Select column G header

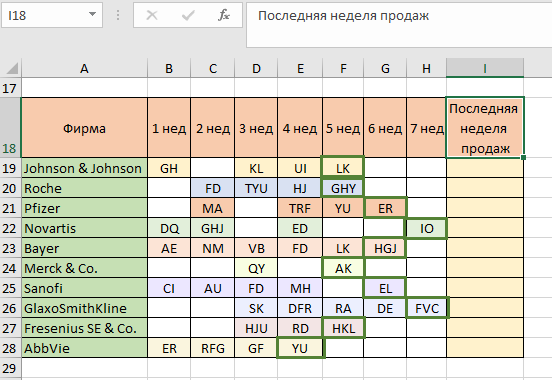click(x=385, y=68)
